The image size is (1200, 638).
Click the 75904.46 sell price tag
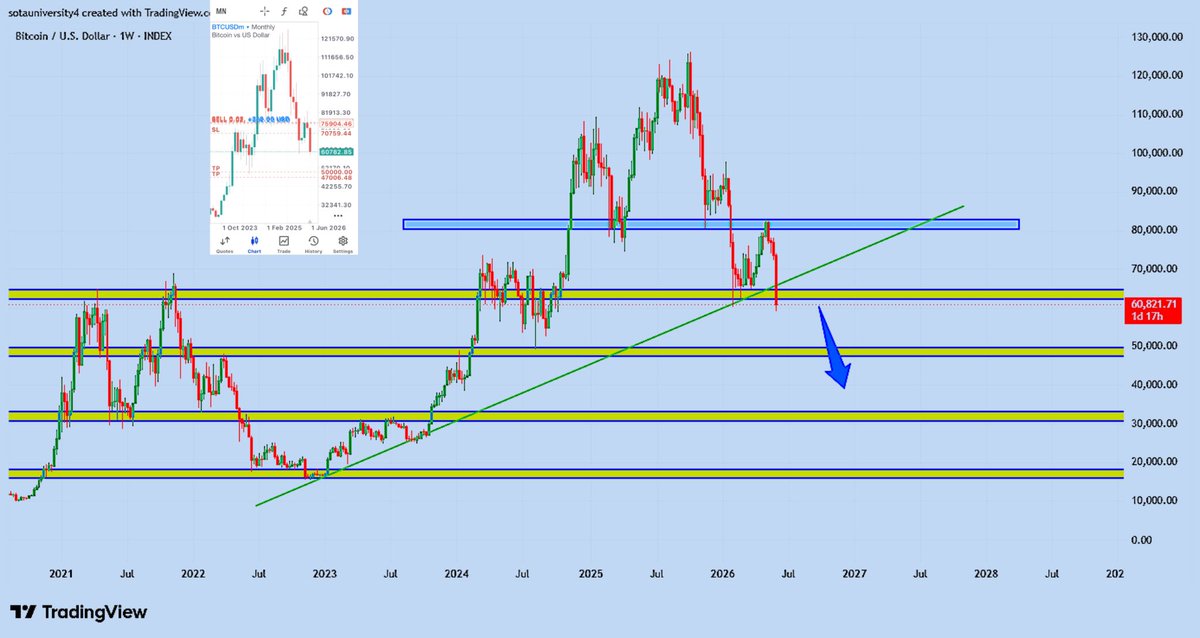coord(336,124)
